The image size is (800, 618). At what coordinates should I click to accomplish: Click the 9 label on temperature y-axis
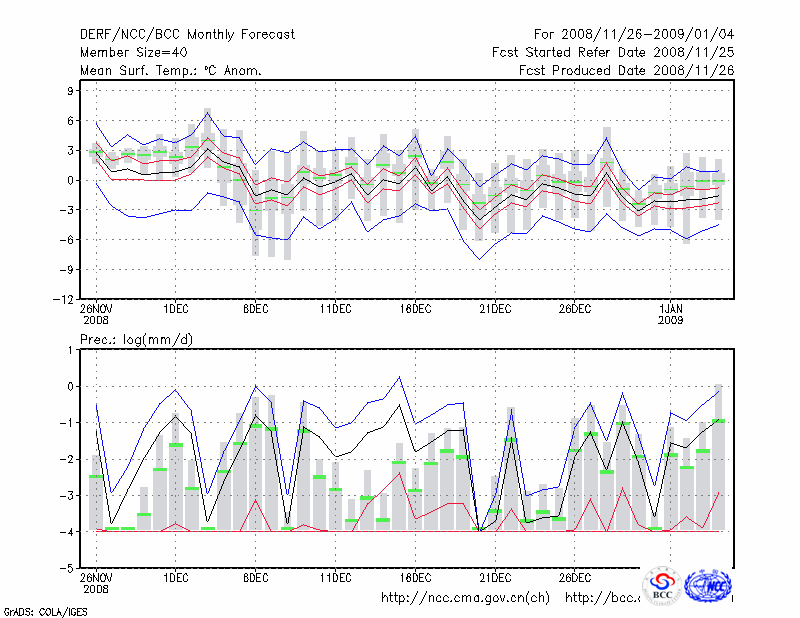tap(70, 90)
